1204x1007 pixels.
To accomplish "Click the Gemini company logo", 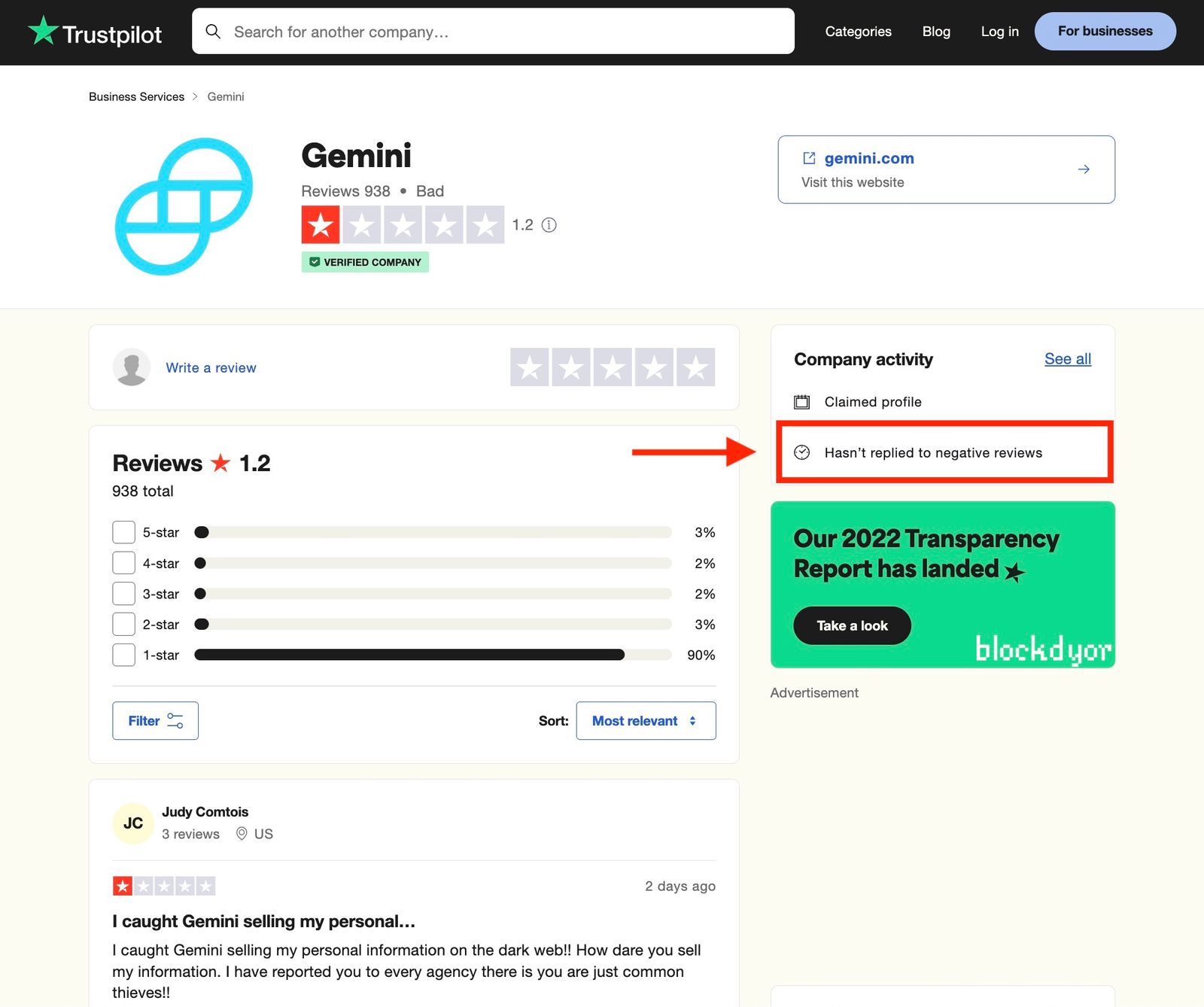I will pyautogui.click(x=184, y=206).
